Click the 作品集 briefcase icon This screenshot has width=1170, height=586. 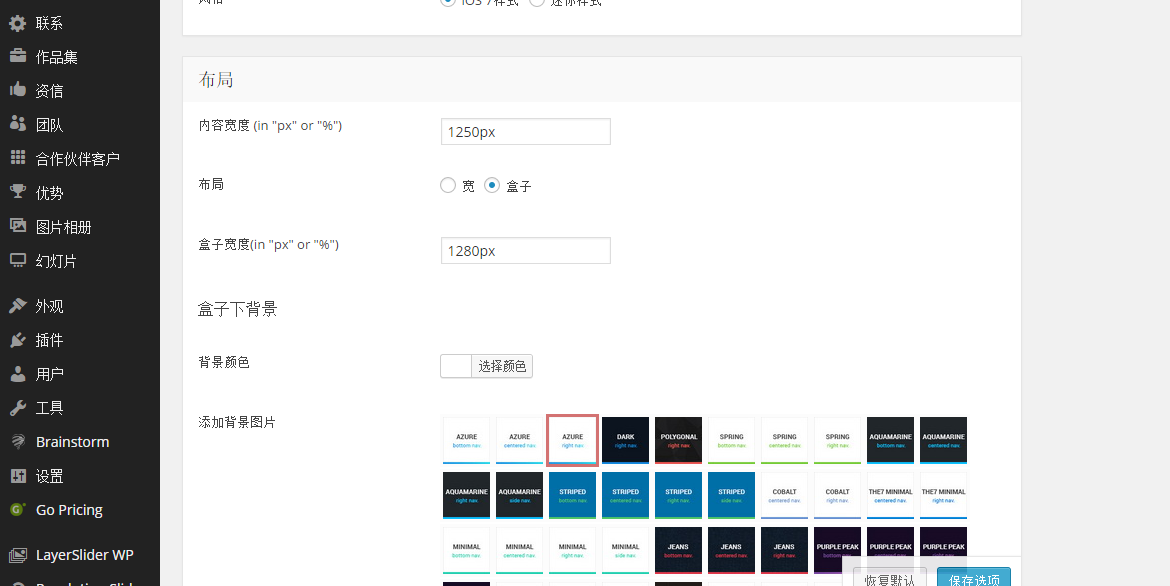(x=17, y=57)
